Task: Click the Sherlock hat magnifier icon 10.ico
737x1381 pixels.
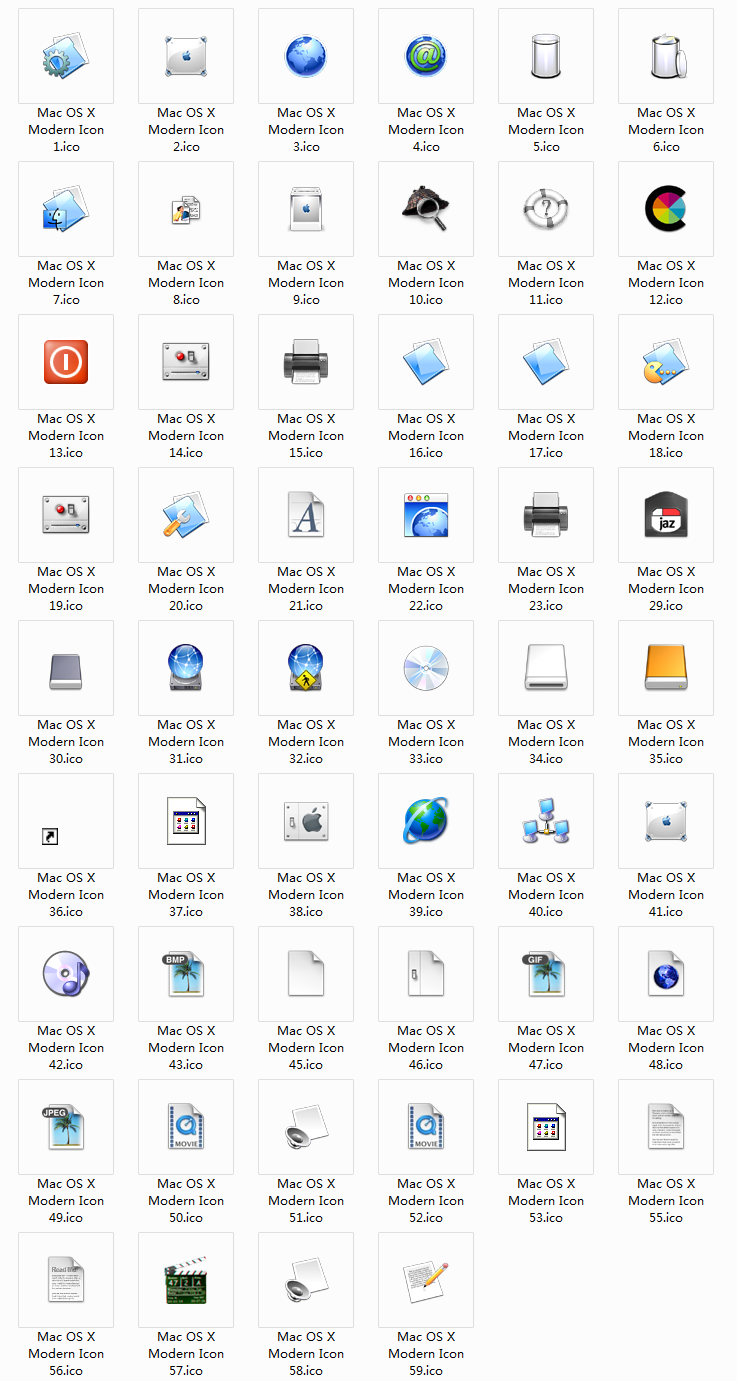Action: point(426,209)
